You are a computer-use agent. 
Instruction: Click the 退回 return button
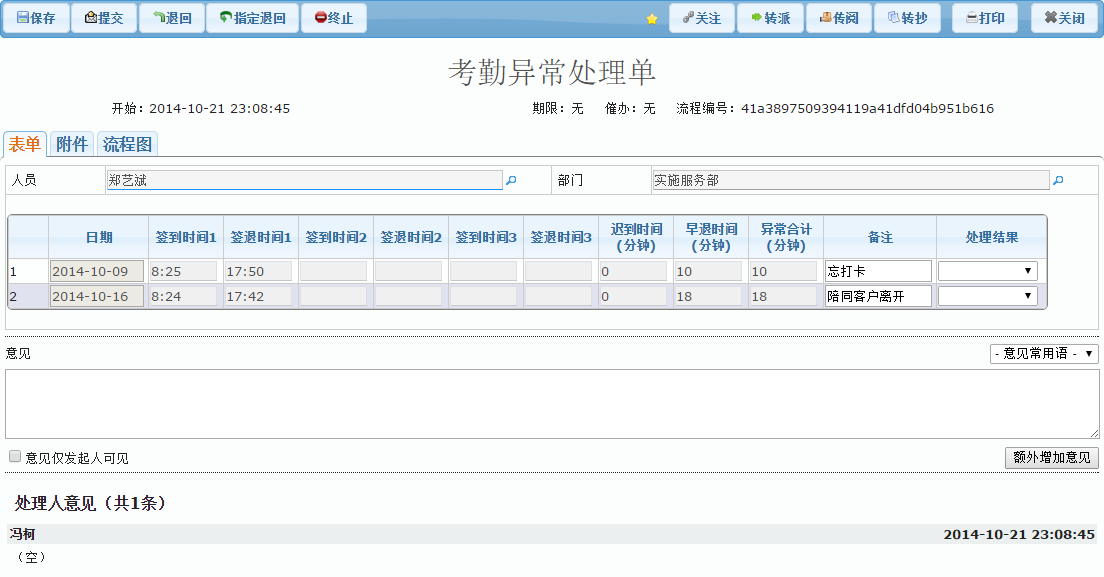tap(172, 18)
